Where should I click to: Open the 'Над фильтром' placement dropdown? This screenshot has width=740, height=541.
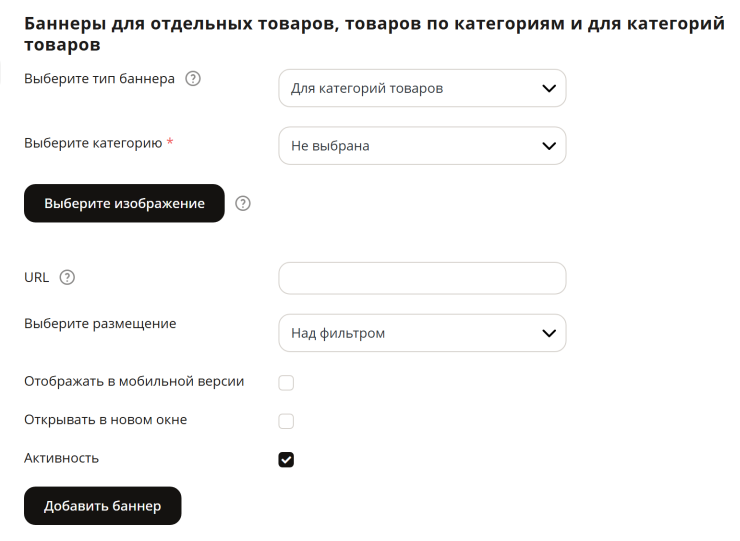pos(422,333)
